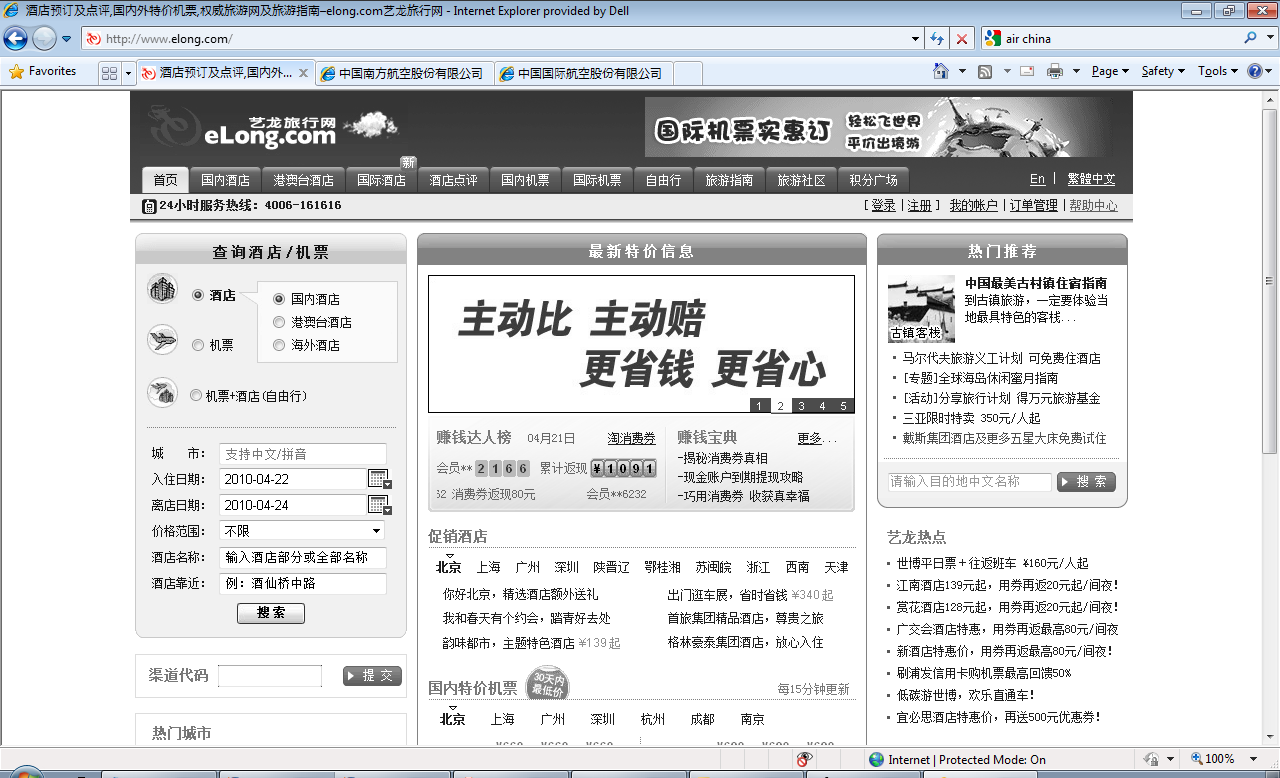Click the Refresh page icon
Image resolution: width=1280 pixels, height=778 pixels.
click(937, 39)
